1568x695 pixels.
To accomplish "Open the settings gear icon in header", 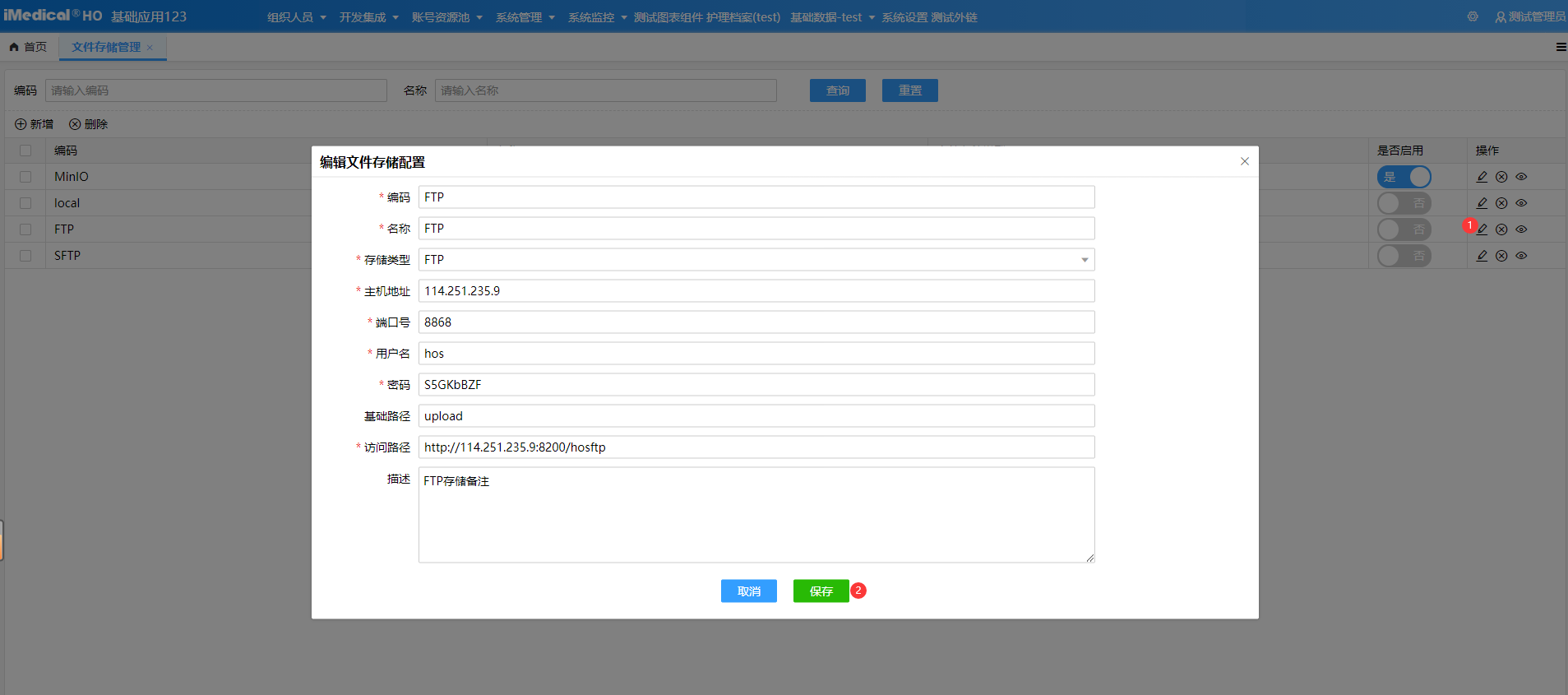I will point(1473,16).
